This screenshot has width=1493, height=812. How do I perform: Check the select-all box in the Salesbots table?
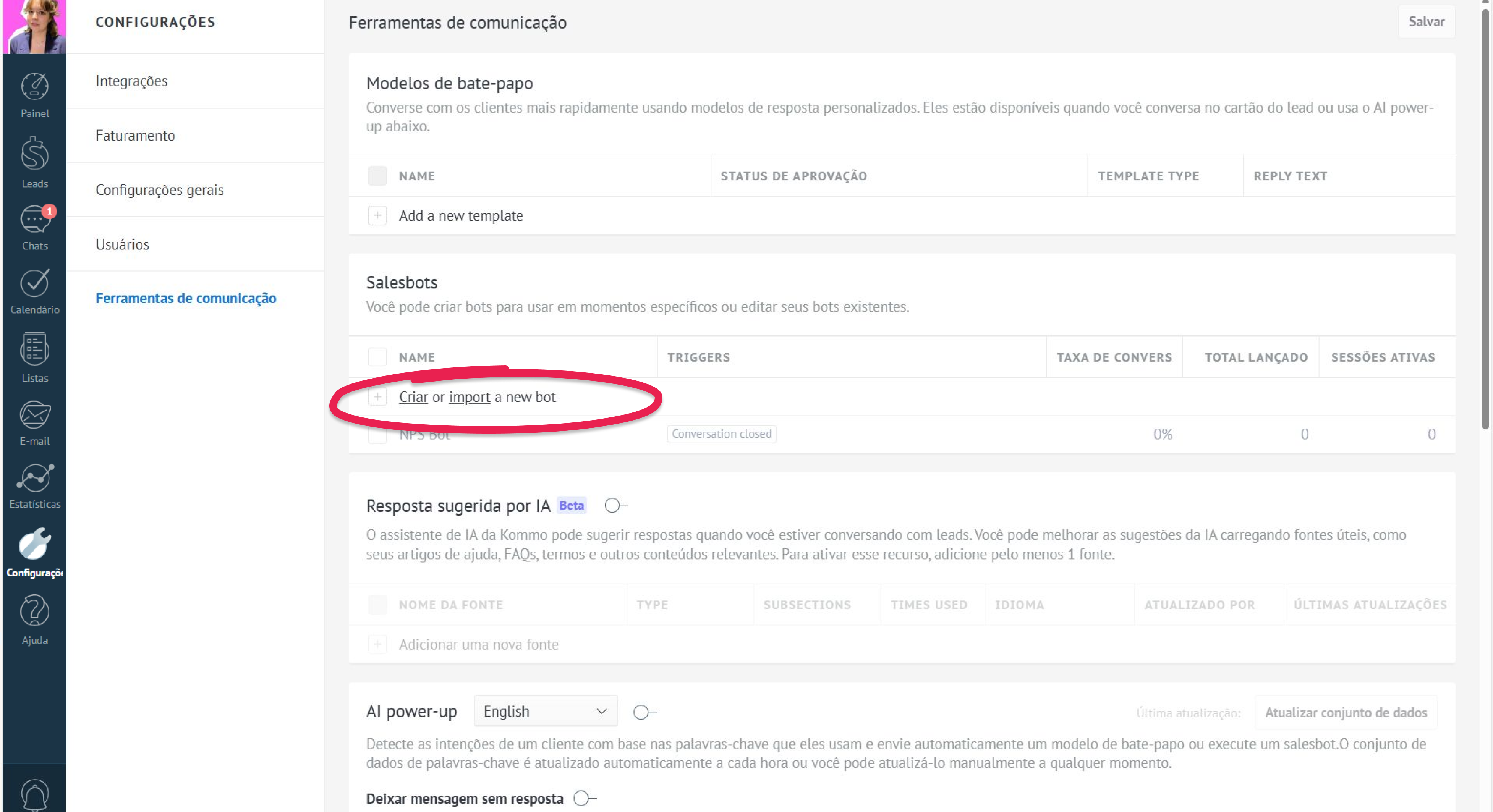(377, 357)
